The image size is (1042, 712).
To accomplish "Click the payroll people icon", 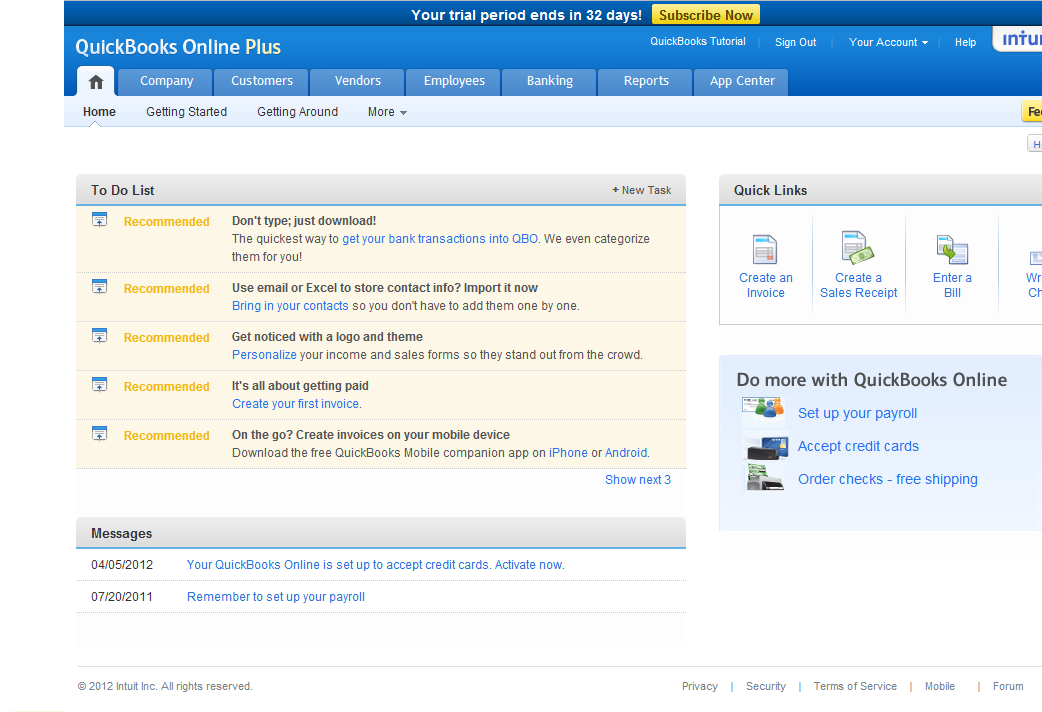I will pos(764,409).
